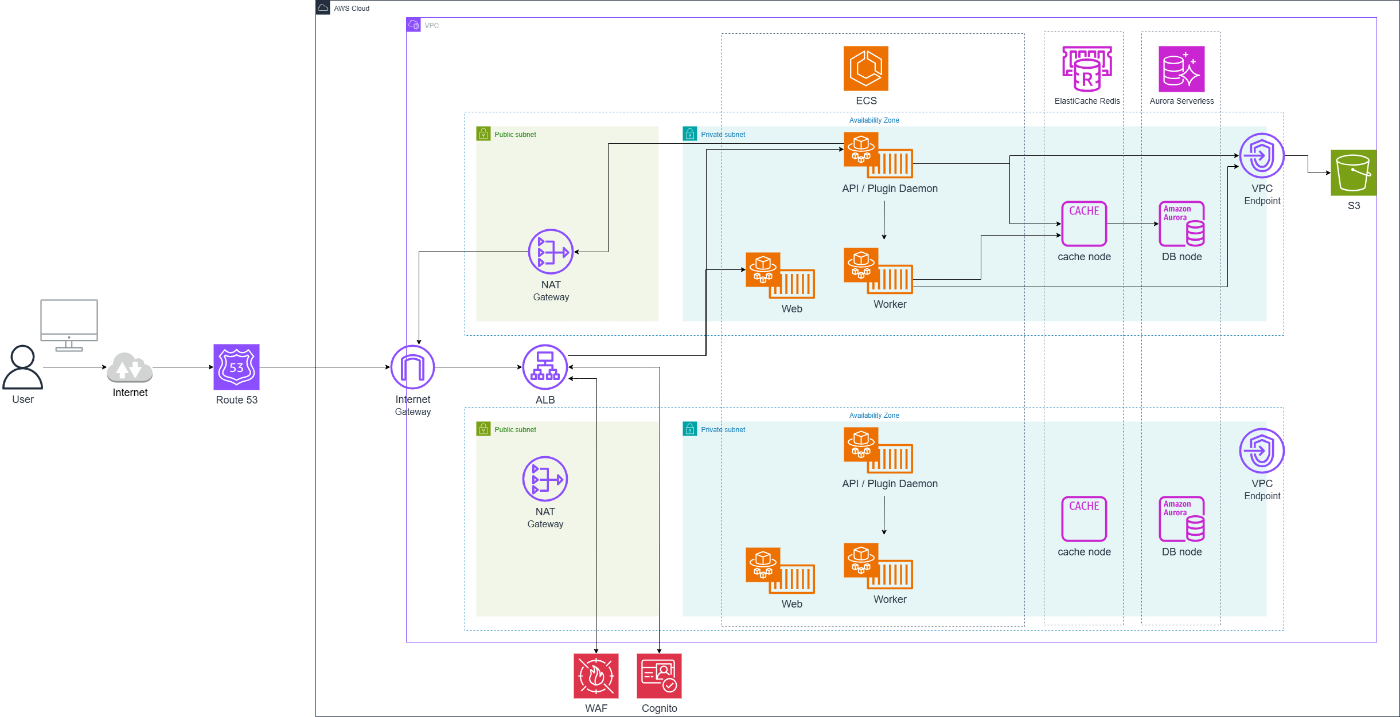Click the small purple VPC group icon
Screen dimensions: 1400x717
414,24
